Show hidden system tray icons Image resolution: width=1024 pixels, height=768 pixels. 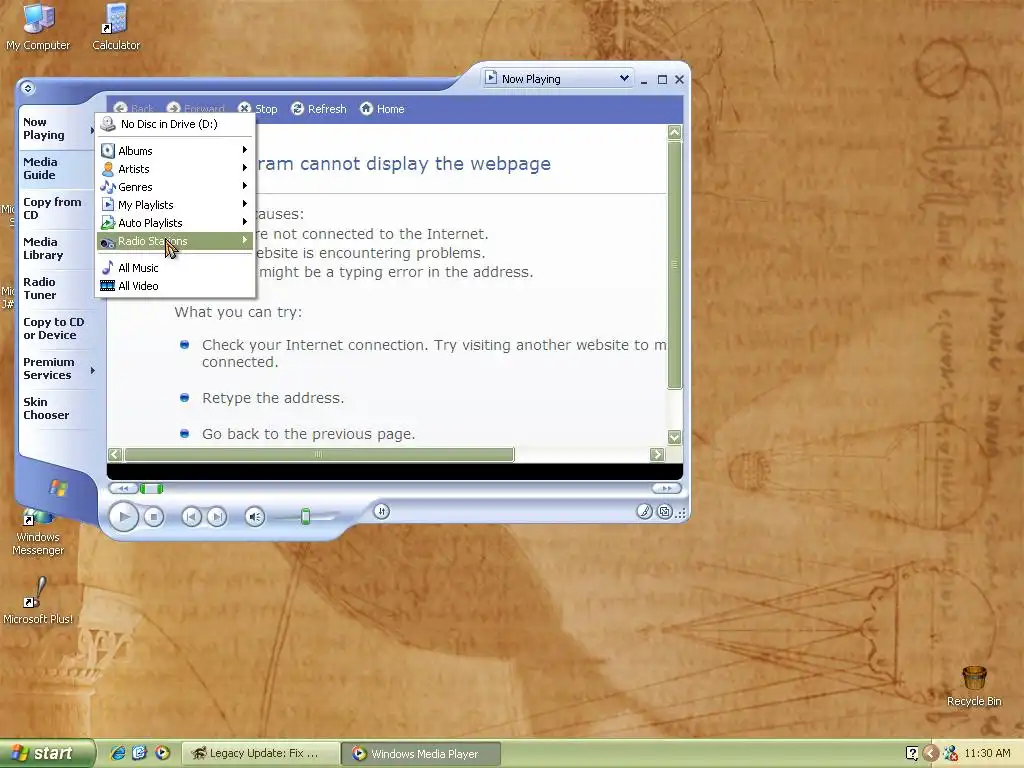pos(931,754)
